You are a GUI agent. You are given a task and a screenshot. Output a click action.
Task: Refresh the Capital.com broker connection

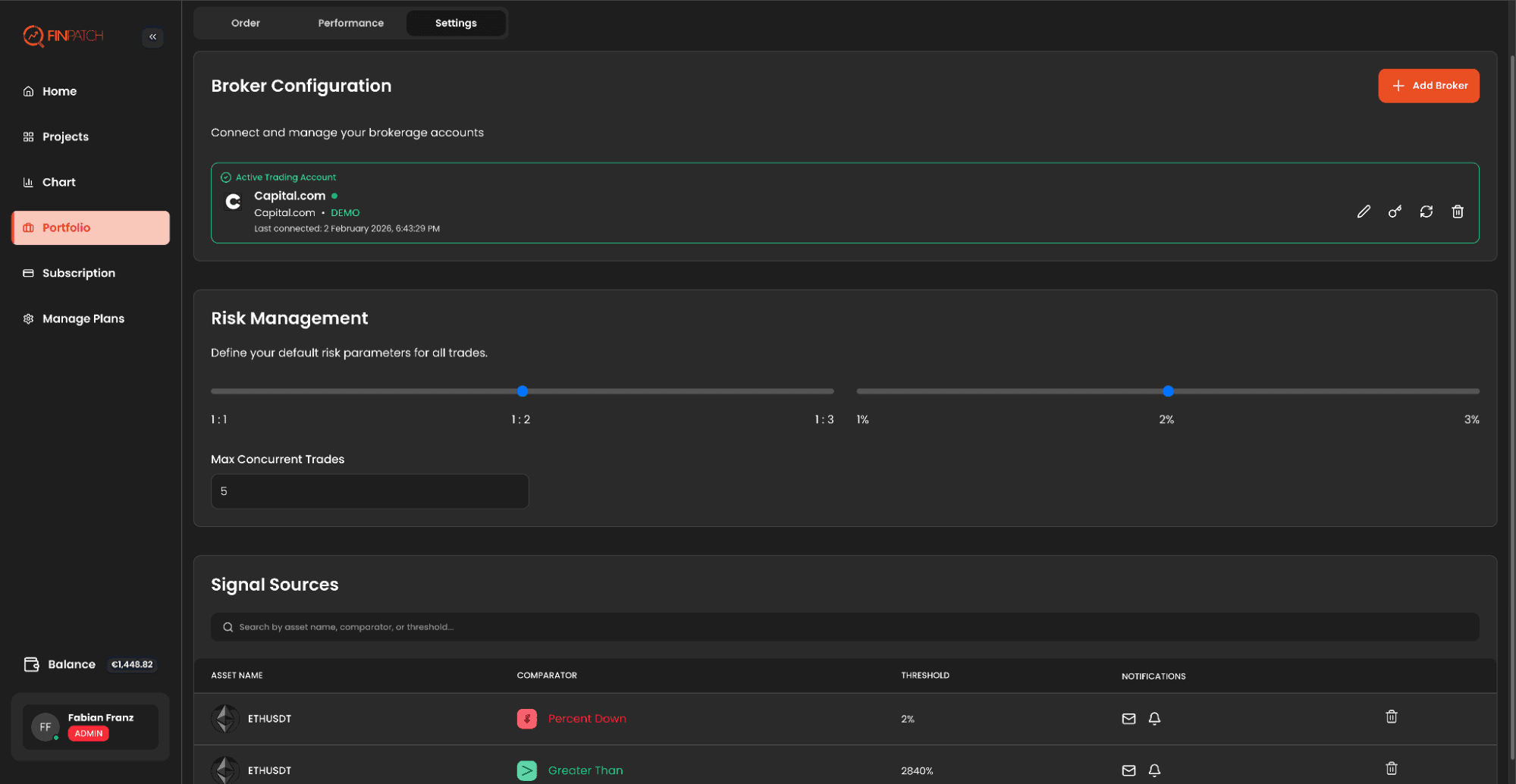[1426, 212]
